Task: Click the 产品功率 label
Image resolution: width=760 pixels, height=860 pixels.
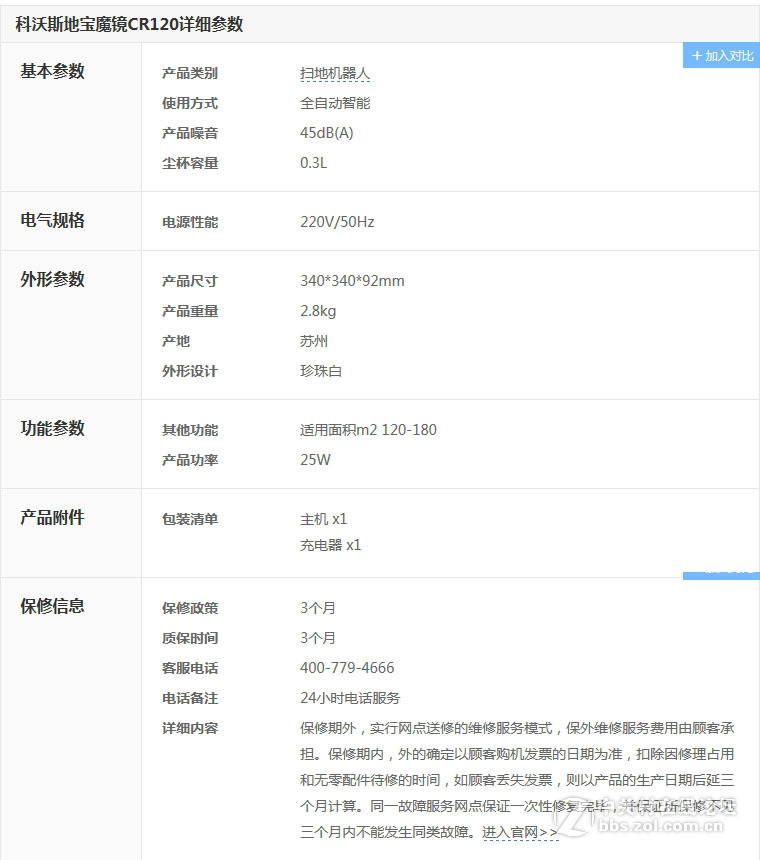Action: pos(190,460)
